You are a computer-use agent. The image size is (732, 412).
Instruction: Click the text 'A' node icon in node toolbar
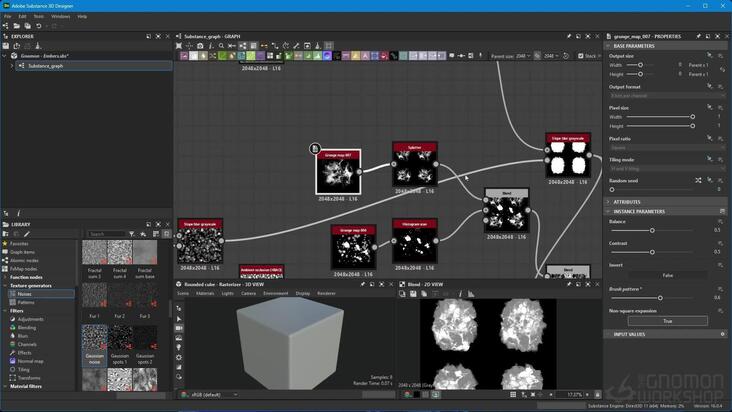[x=365, y=56]
